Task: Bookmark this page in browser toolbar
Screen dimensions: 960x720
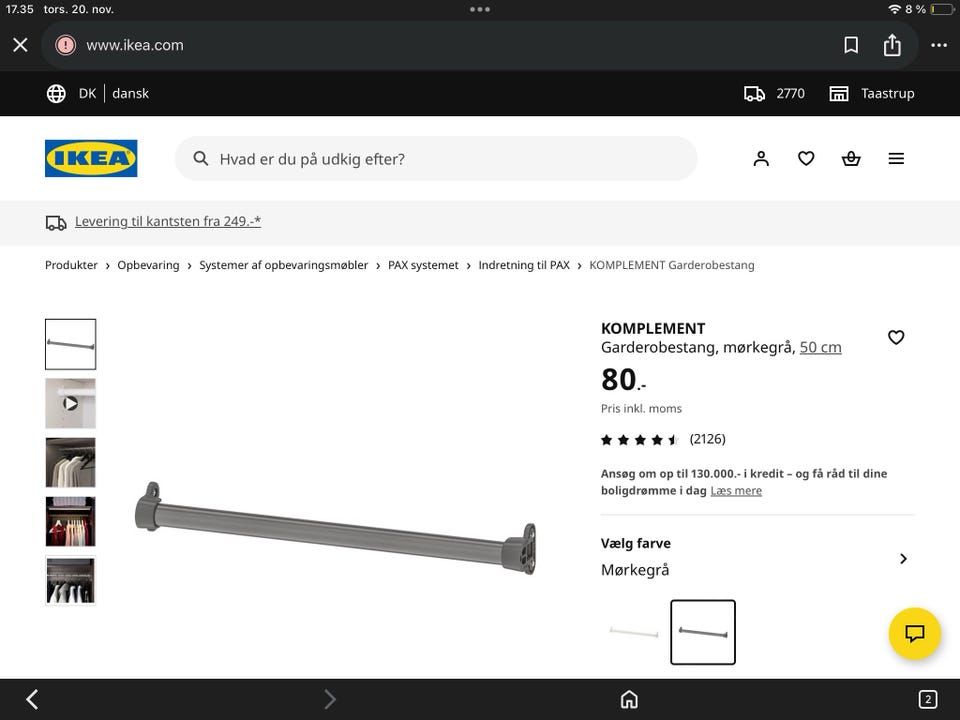Action: tap(850, 45)
